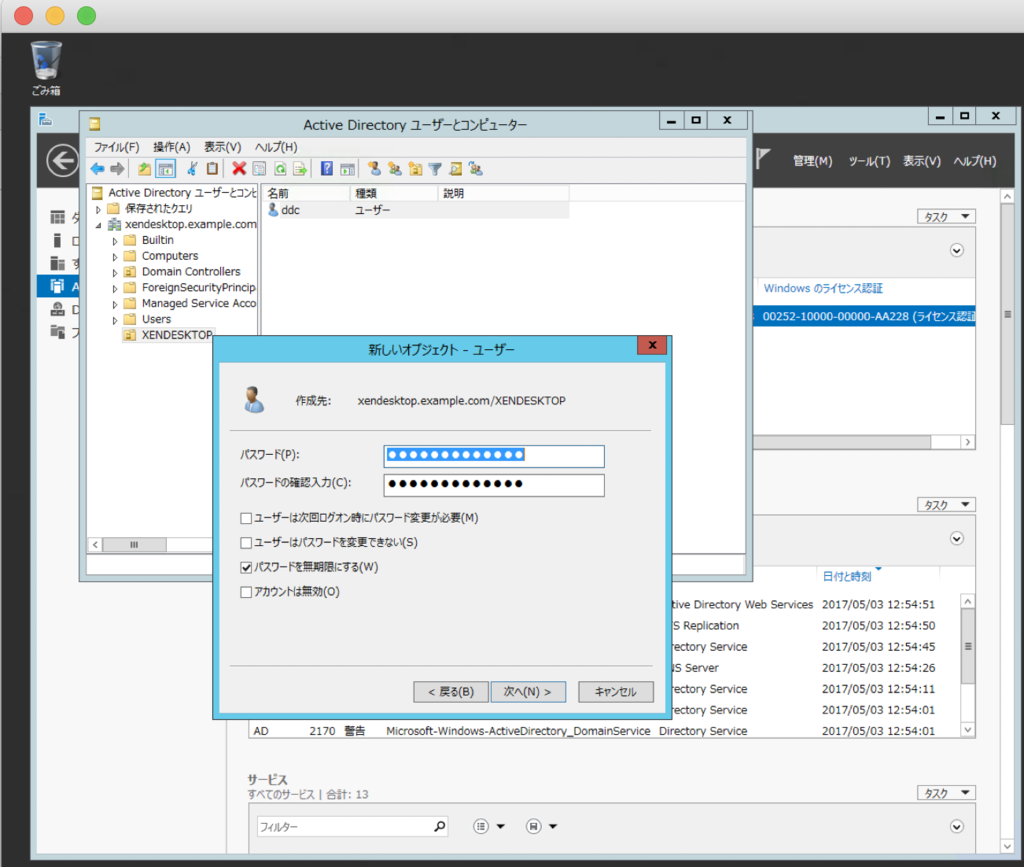Expand the Computers tree node
This screenshot has width=1024, height=867.
click(x=115, y=257)
